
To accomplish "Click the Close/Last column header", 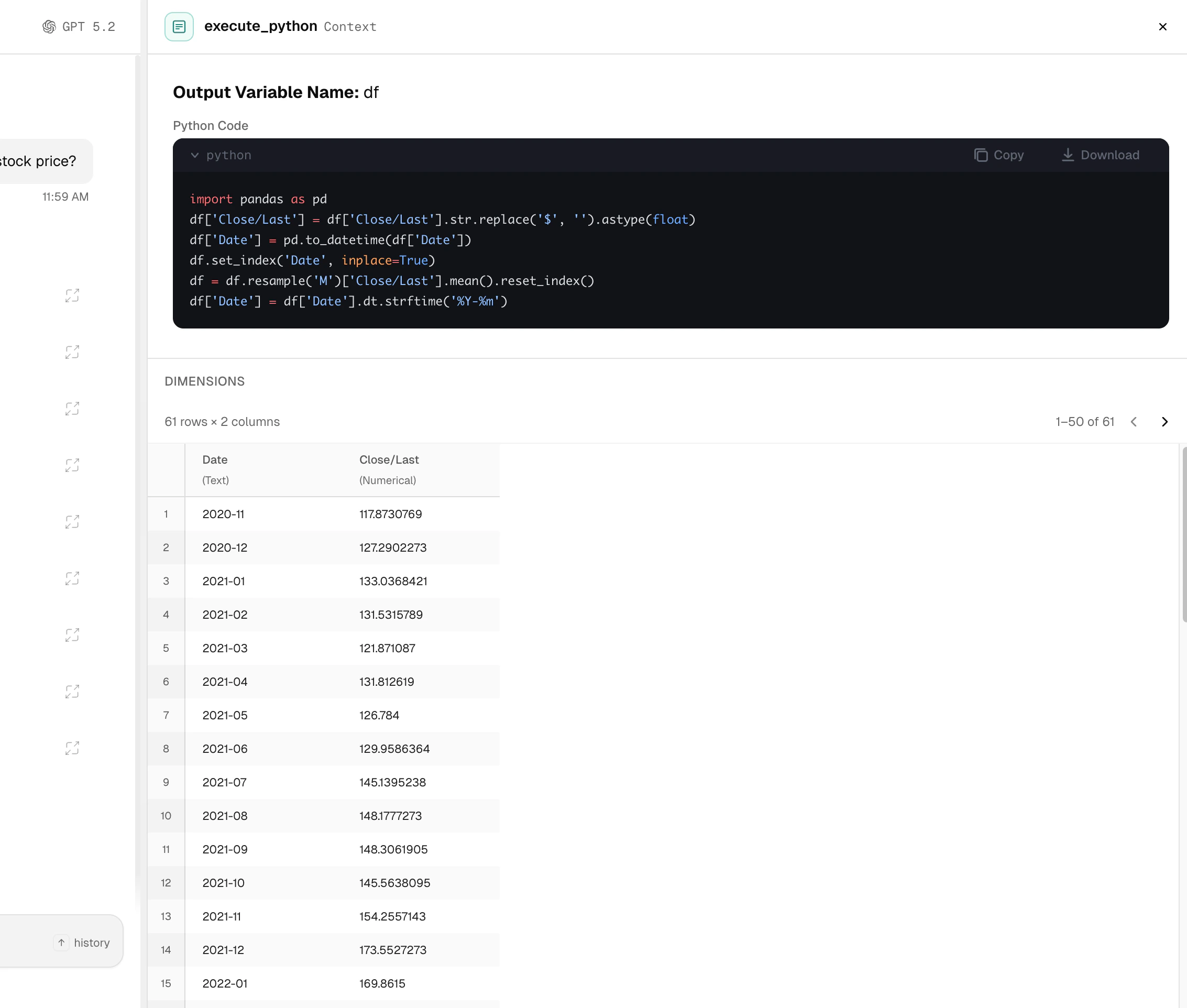I will pyautogui.click(x=389, y=459).
